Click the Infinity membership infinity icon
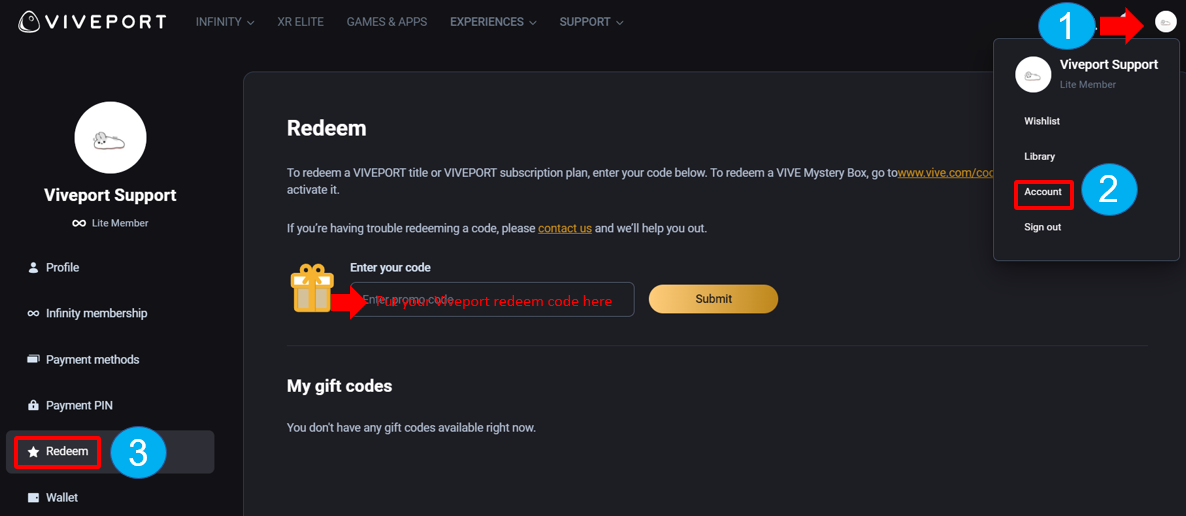 [33, 314]
